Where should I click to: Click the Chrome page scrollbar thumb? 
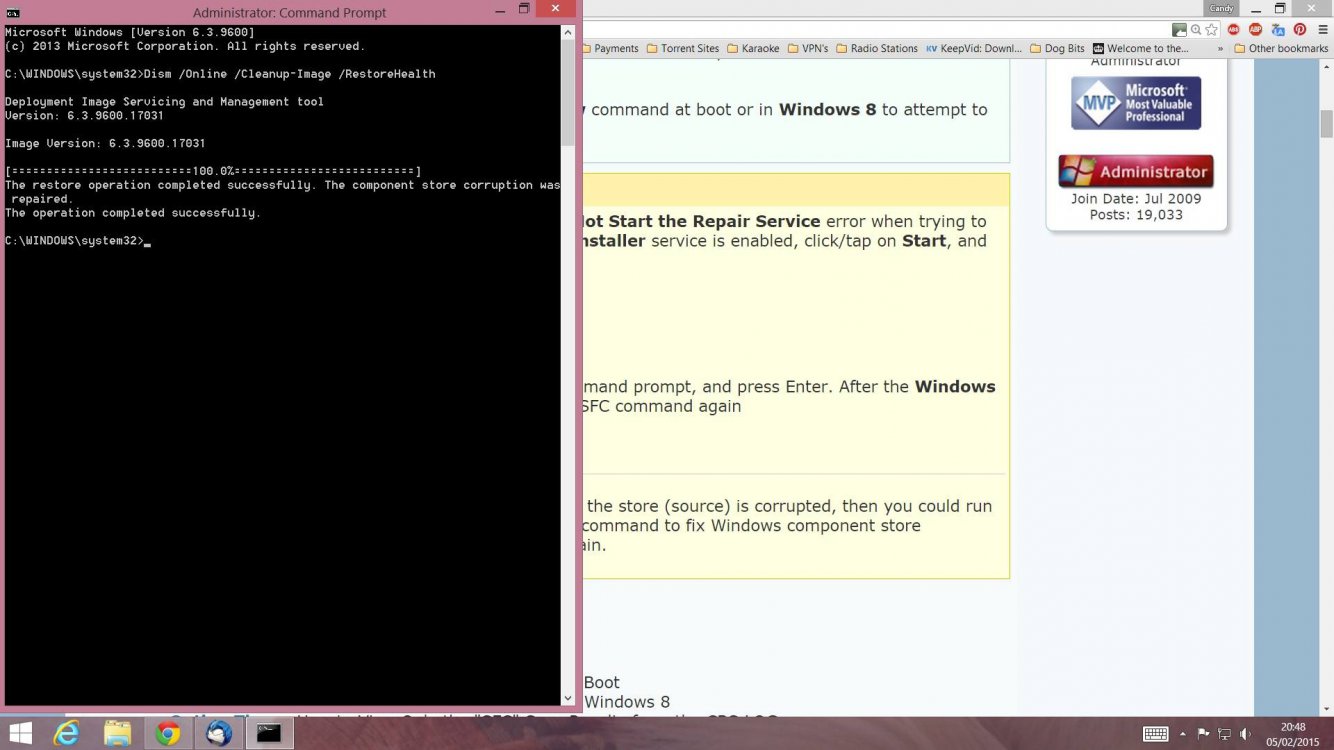coord(1326,123)
